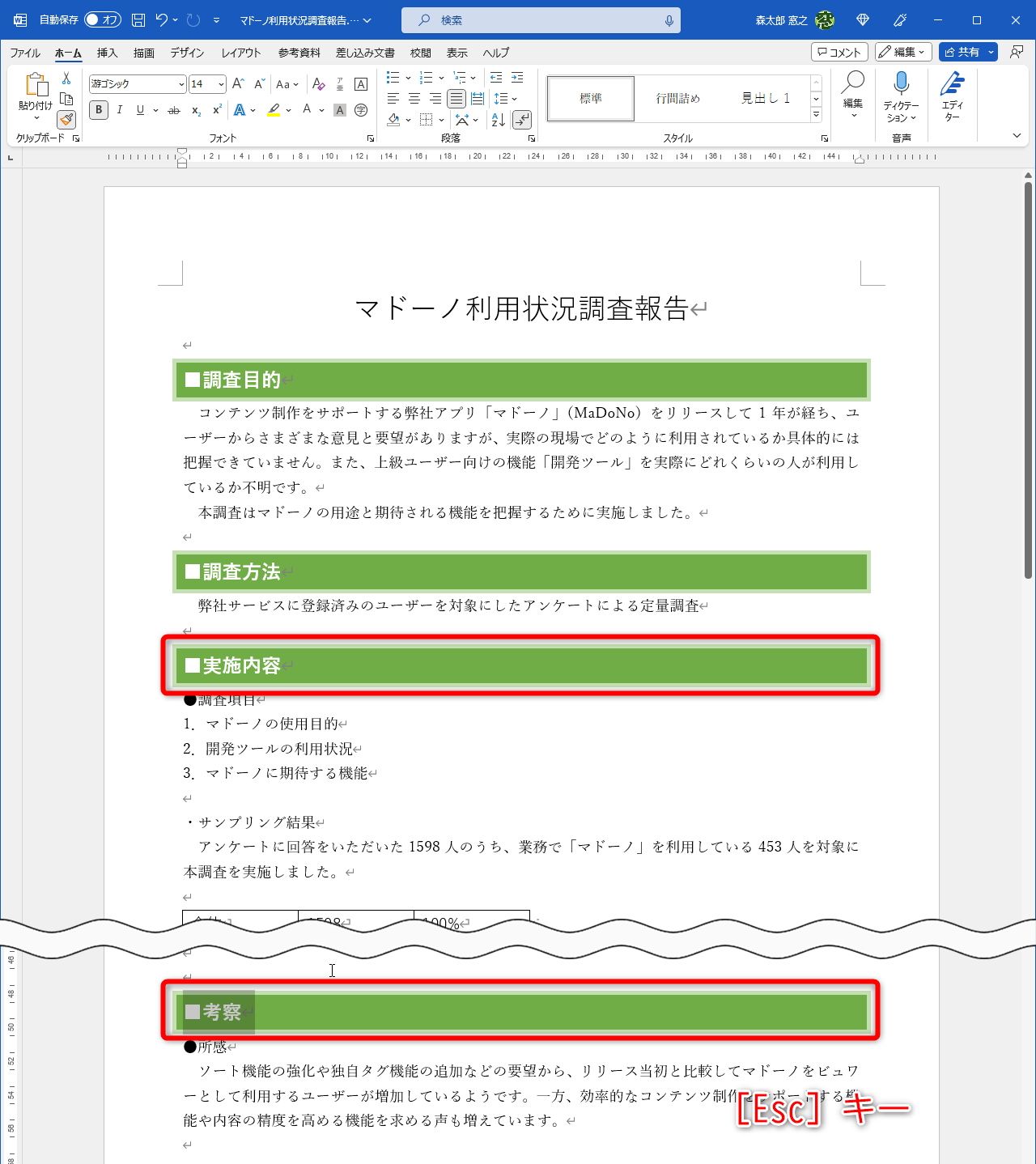The height and width of the screenshot is (1164, 1036).
Task: Toggle Underline formatting
Action: pos(139,110)
